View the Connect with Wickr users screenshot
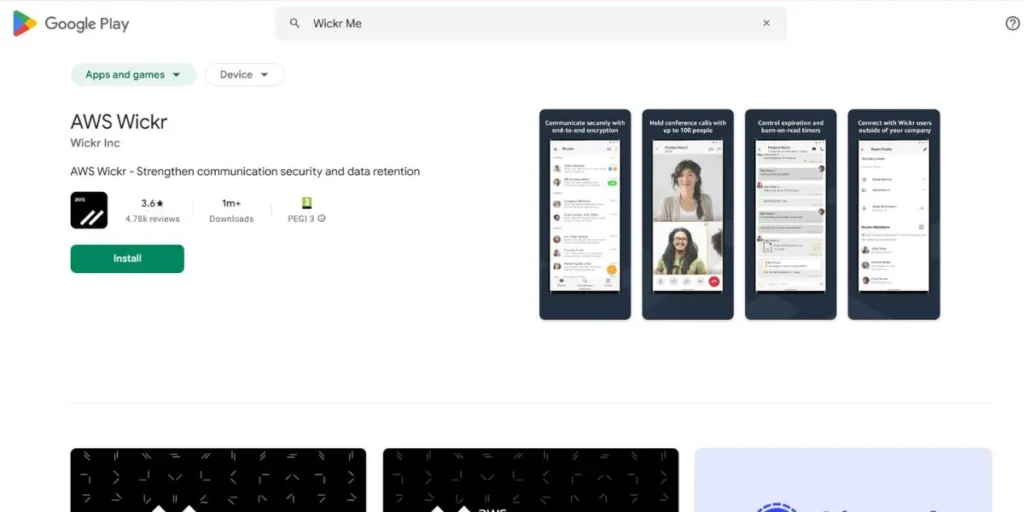1024x512 pixels. (x=893, y=214)
